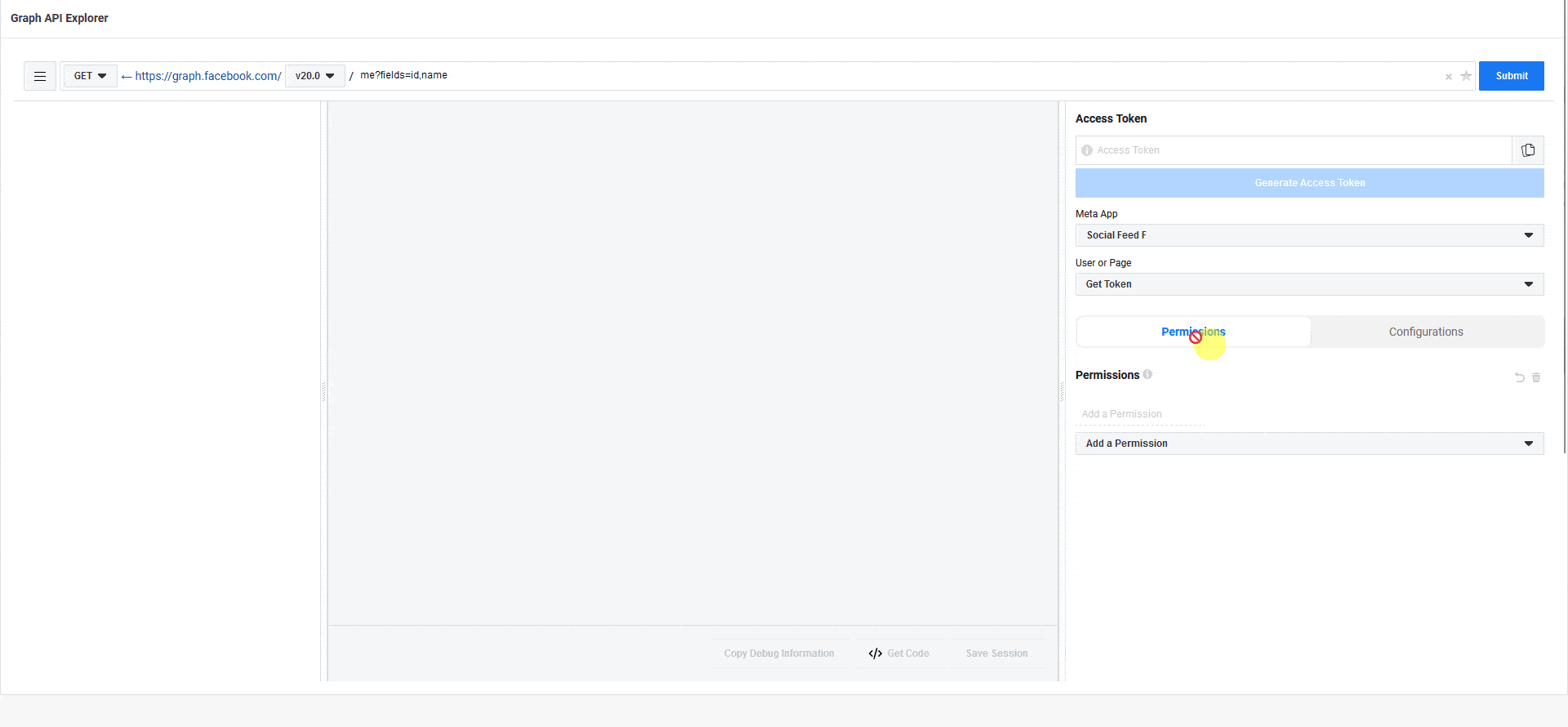Delete permissions with the trash icon
The height and width of the screenshot is (727, 1568).
coord(1536,377)
